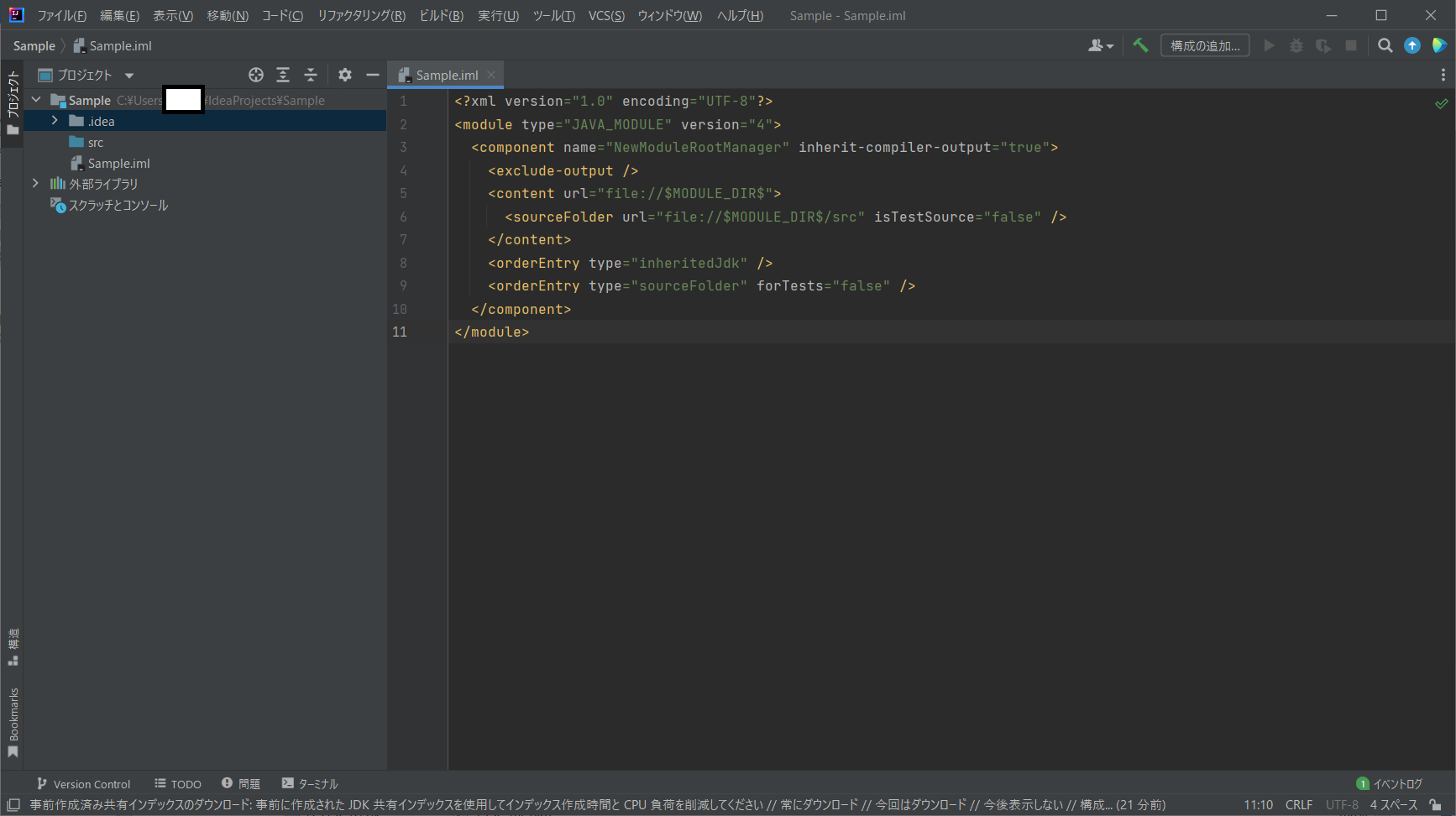Click the Stop square icon
This screenshot has width=1456, height=816.
pos(1351,45)
